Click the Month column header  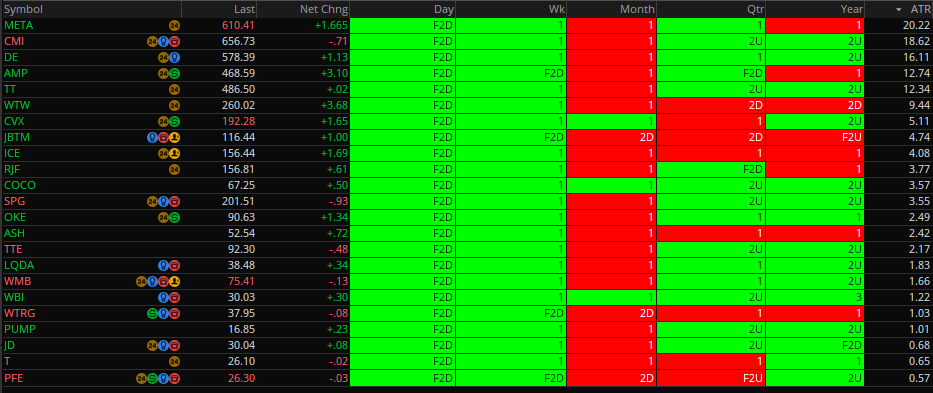click(611, 10)
